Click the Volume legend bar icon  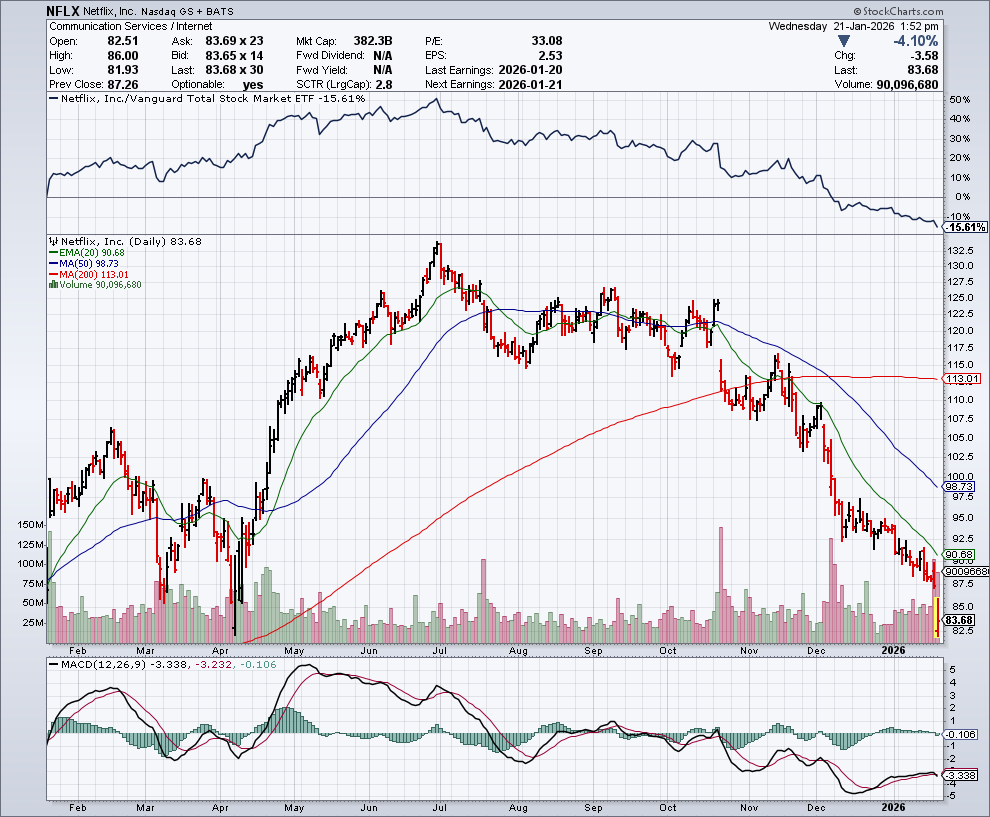point(55,285)
